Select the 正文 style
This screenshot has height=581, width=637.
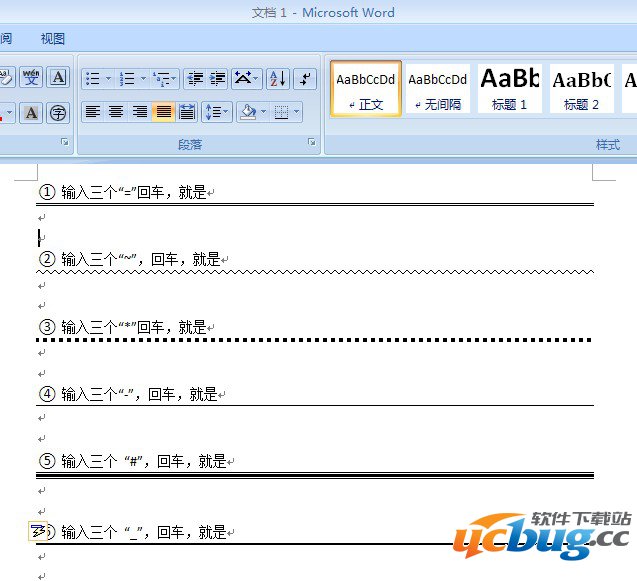366,89
